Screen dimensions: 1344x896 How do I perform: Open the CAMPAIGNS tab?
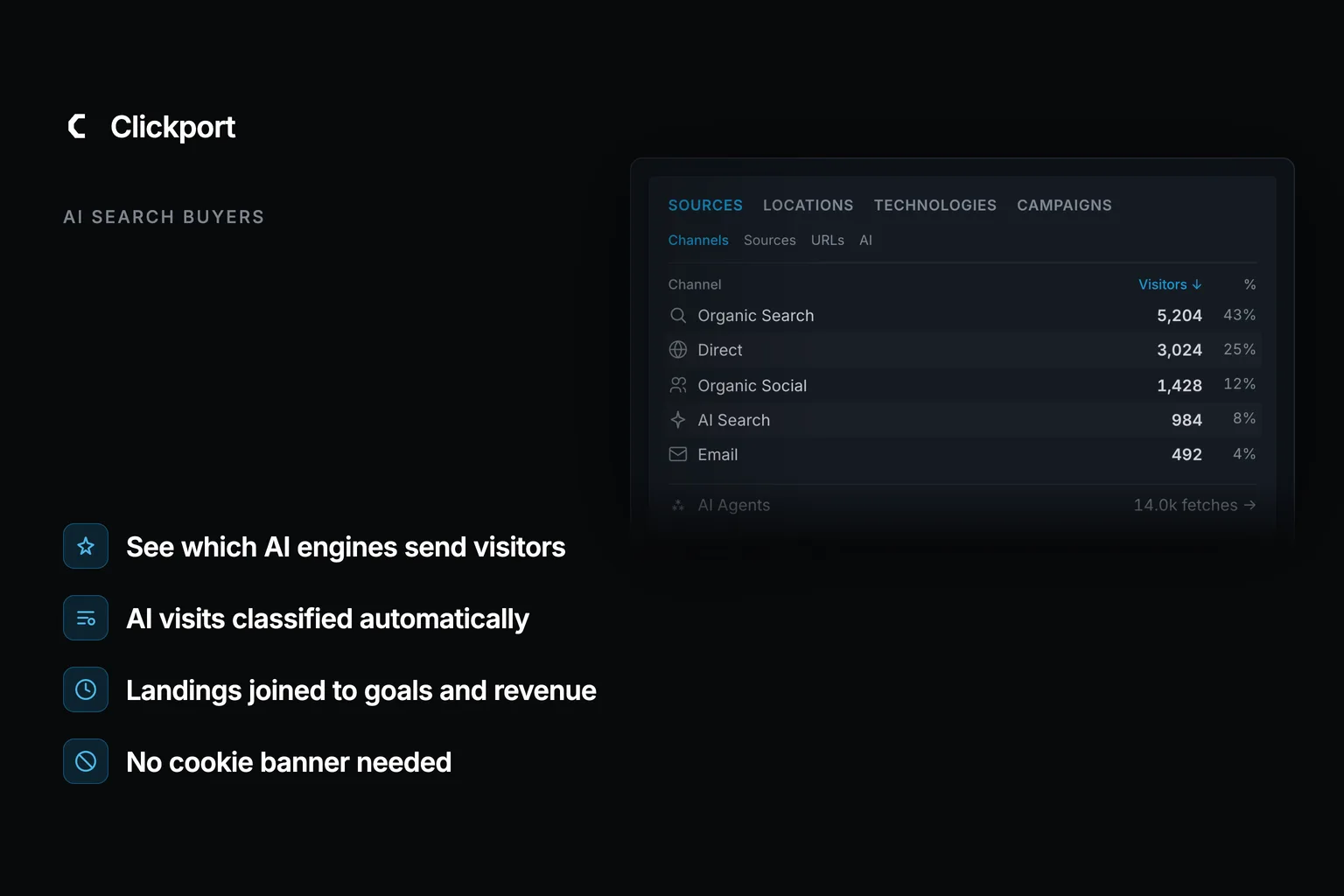coord(1064,205)
